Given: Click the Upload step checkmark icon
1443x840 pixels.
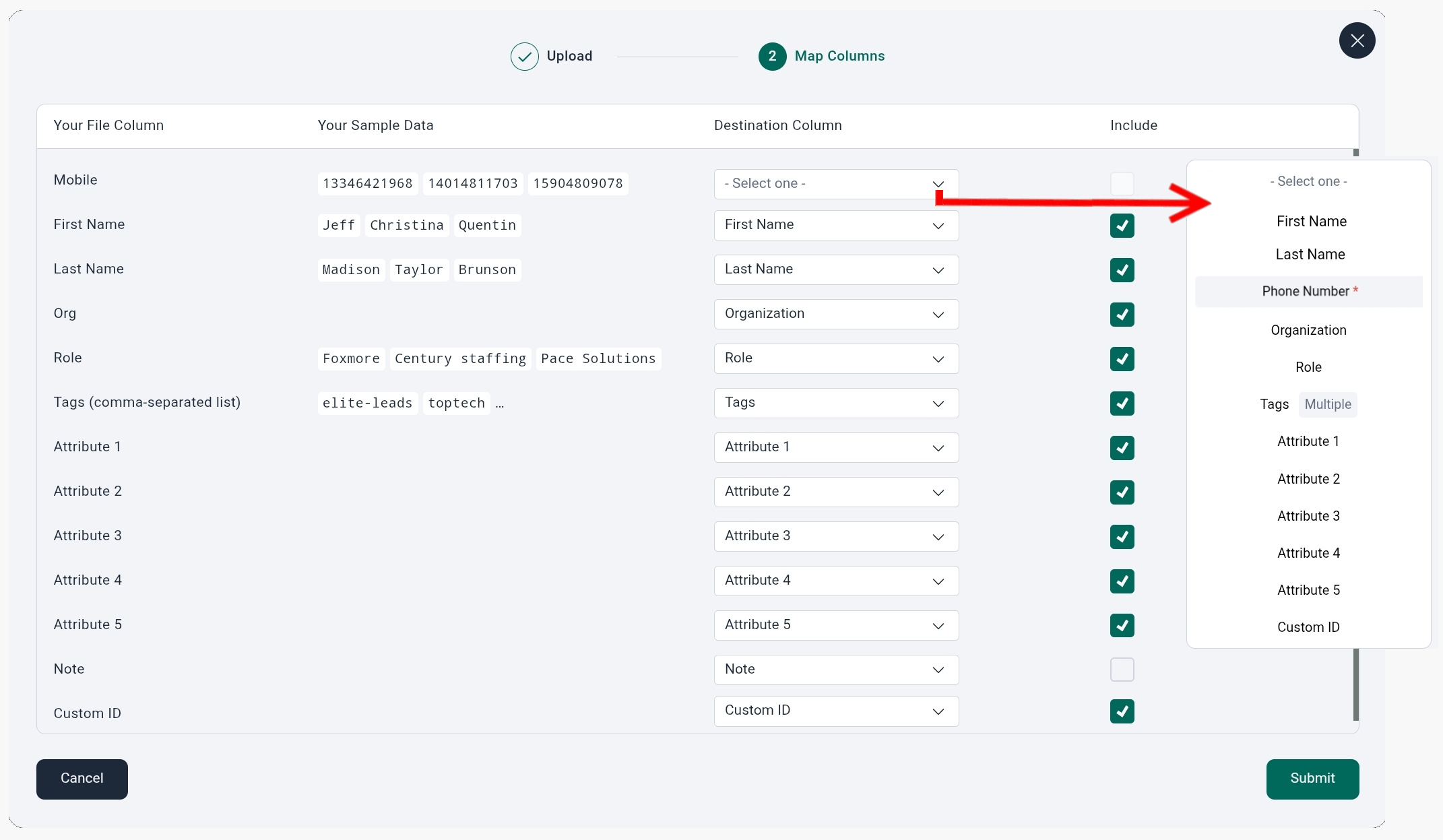Looking at the screenshot, I should [x=524, y=57].
